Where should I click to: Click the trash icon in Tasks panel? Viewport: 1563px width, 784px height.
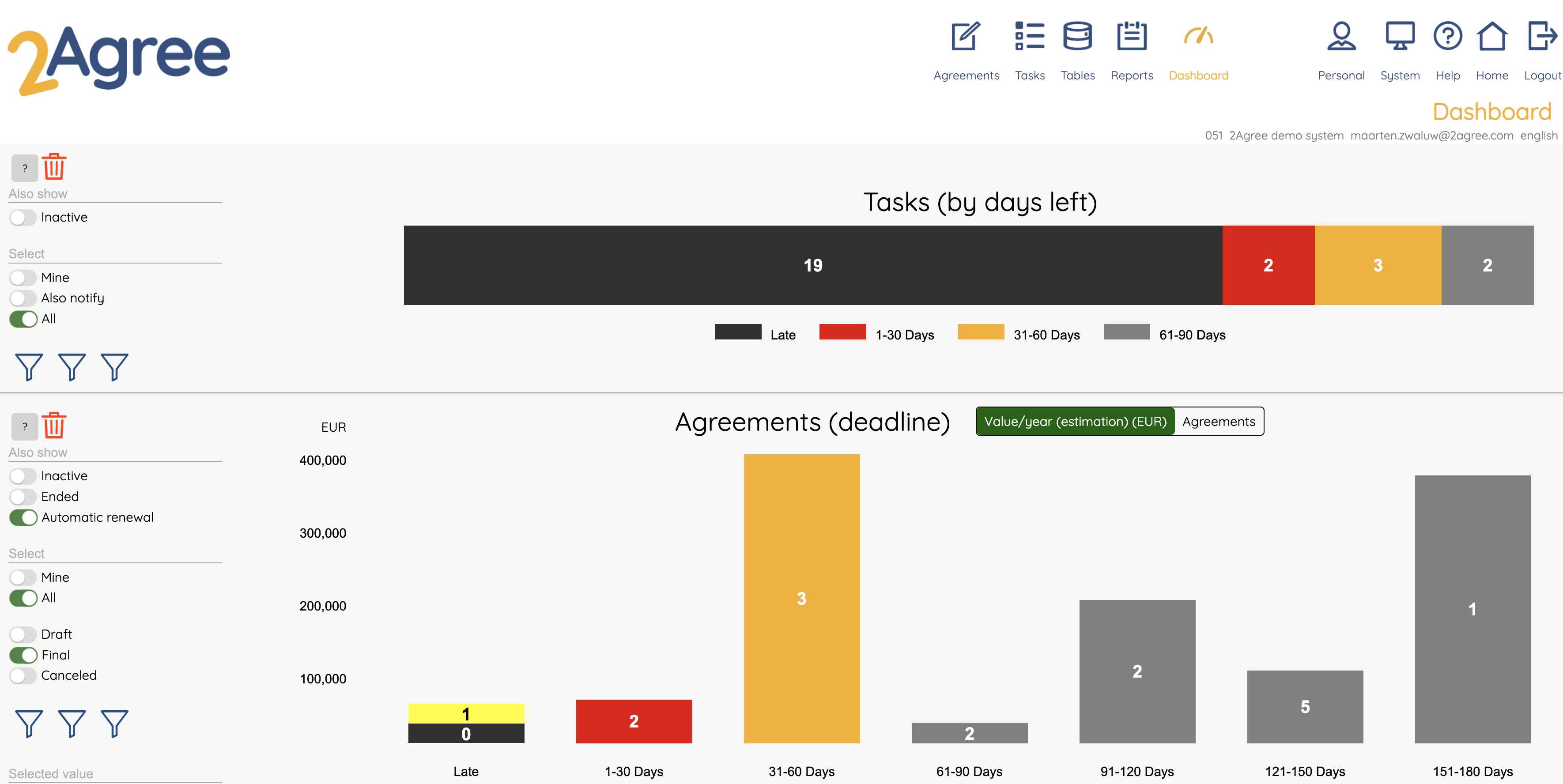coord(54,167)
